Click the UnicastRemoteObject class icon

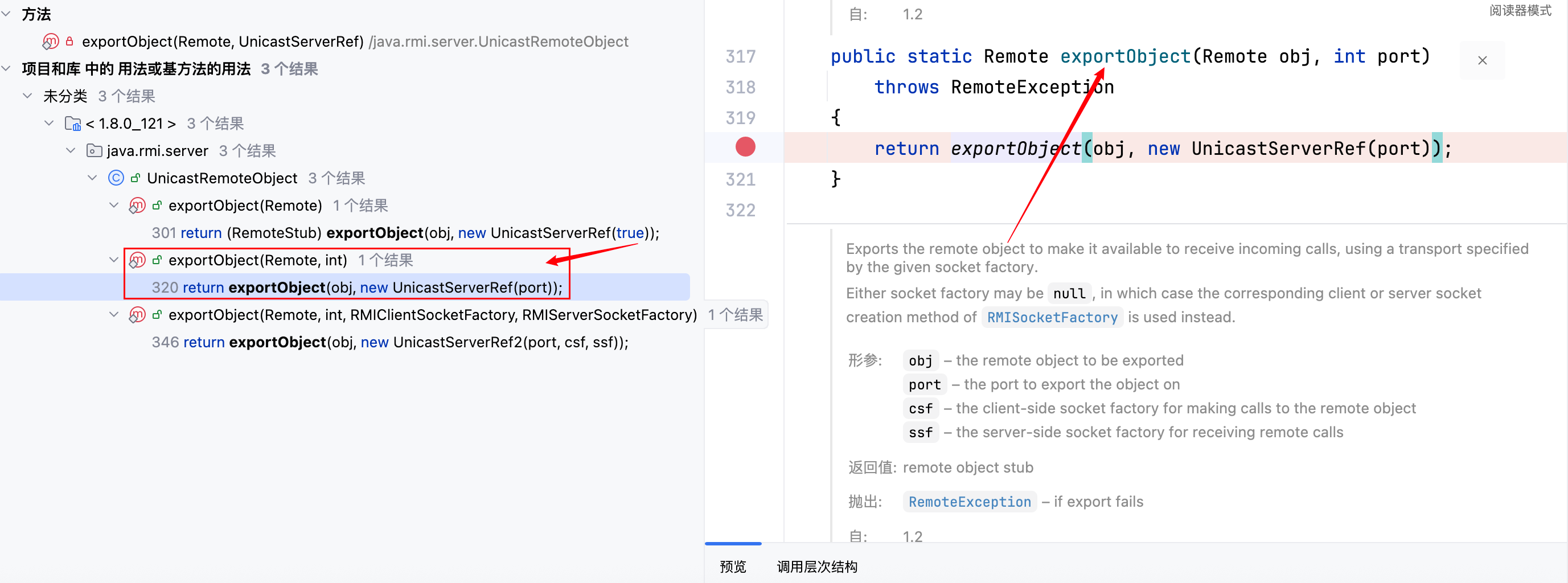click(116, 178)
